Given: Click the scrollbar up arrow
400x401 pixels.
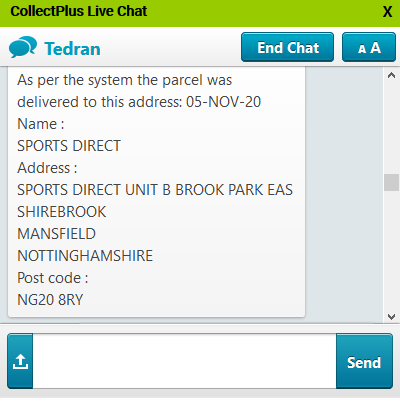Looking at the screenshot, I should click(x=391, y=76).
